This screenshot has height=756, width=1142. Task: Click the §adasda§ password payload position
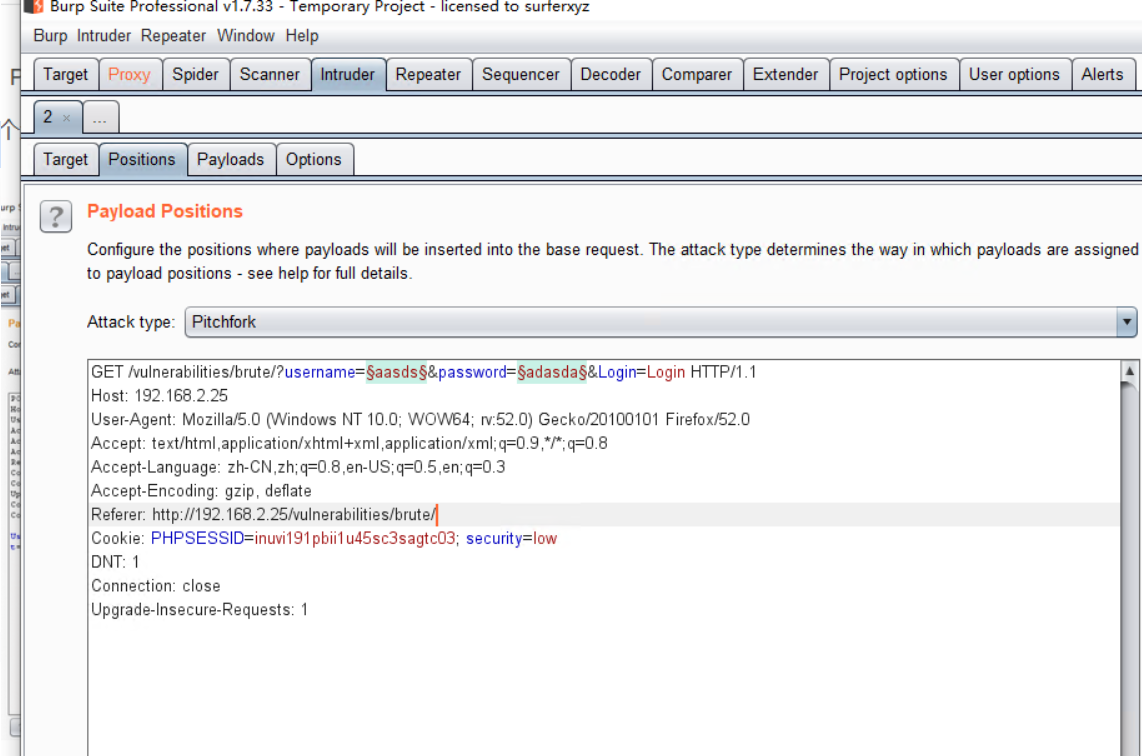[x=551, y=372]
